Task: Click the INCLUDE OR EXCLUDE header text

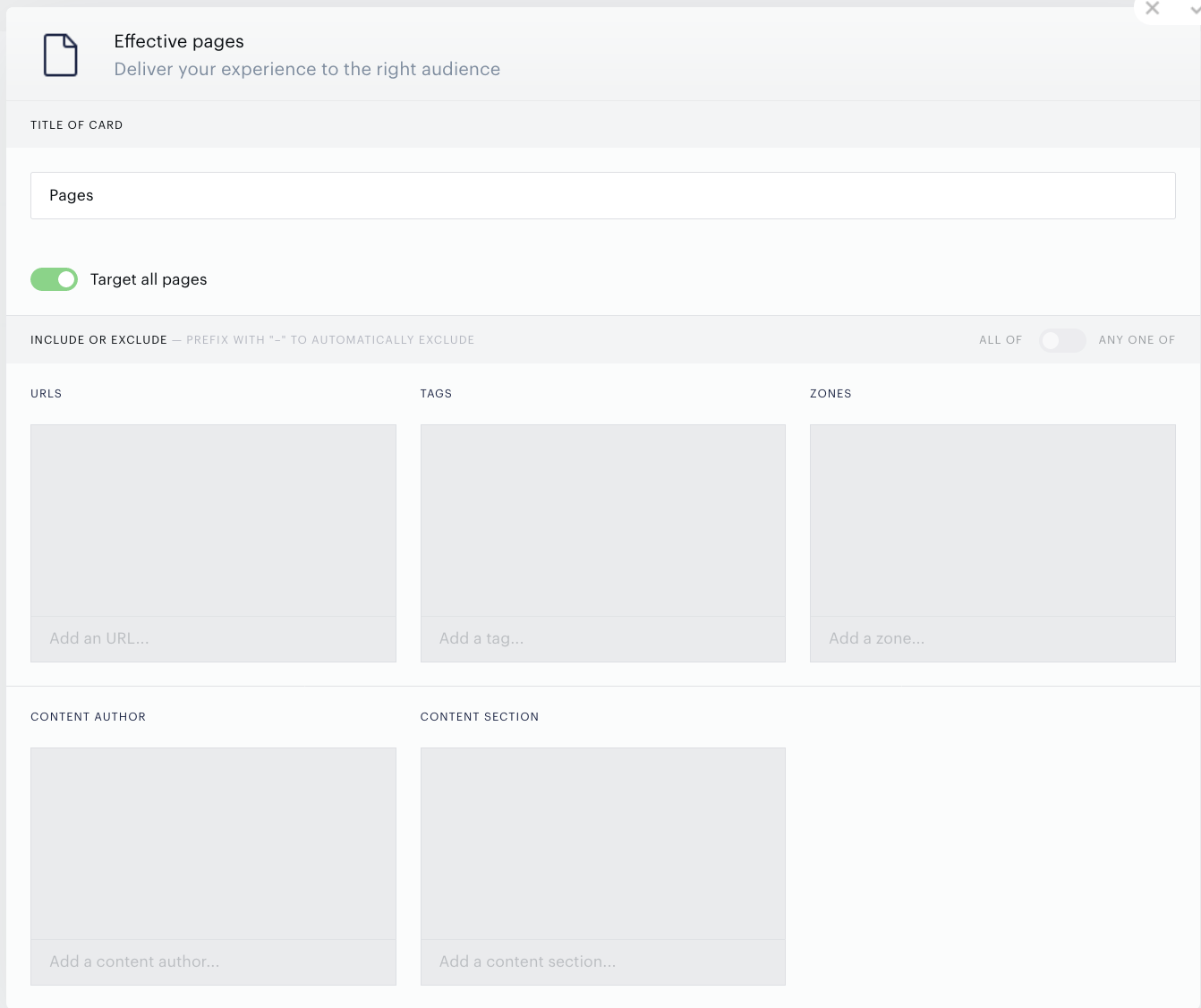Action: click(x=98, y=340)
